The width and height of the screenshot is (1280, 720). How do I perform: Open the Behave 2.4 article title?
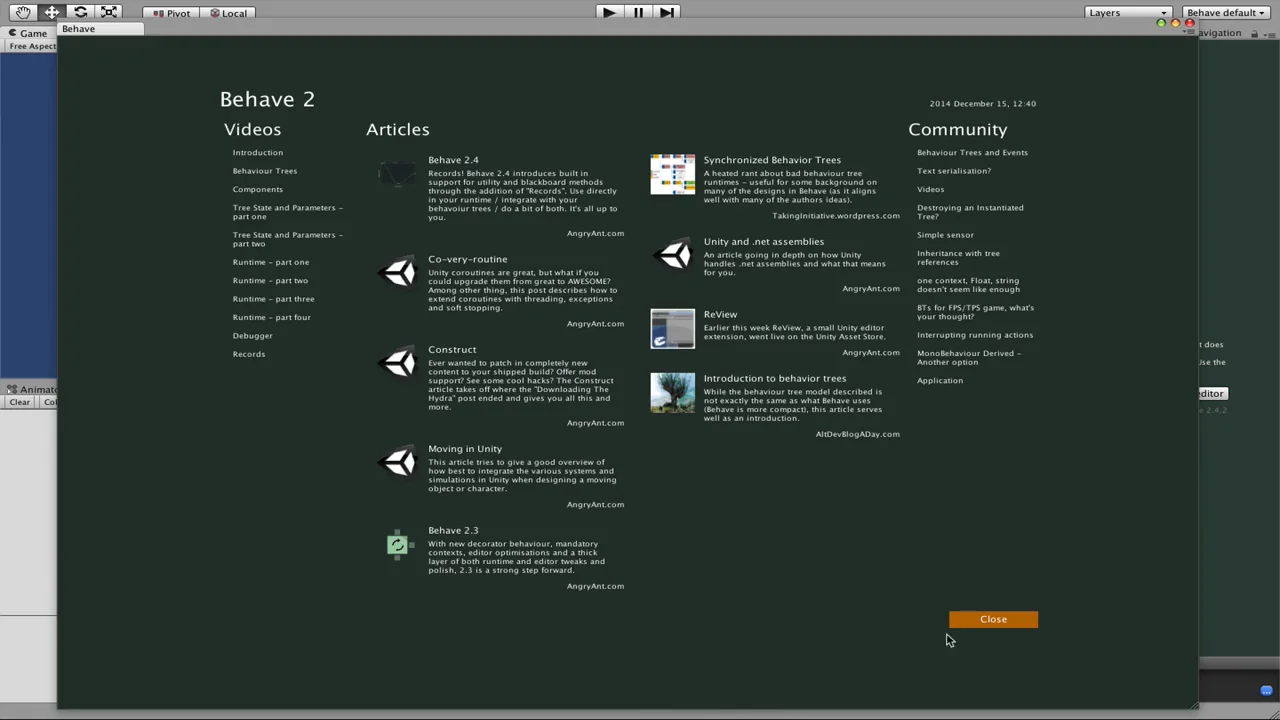(453, 160)
